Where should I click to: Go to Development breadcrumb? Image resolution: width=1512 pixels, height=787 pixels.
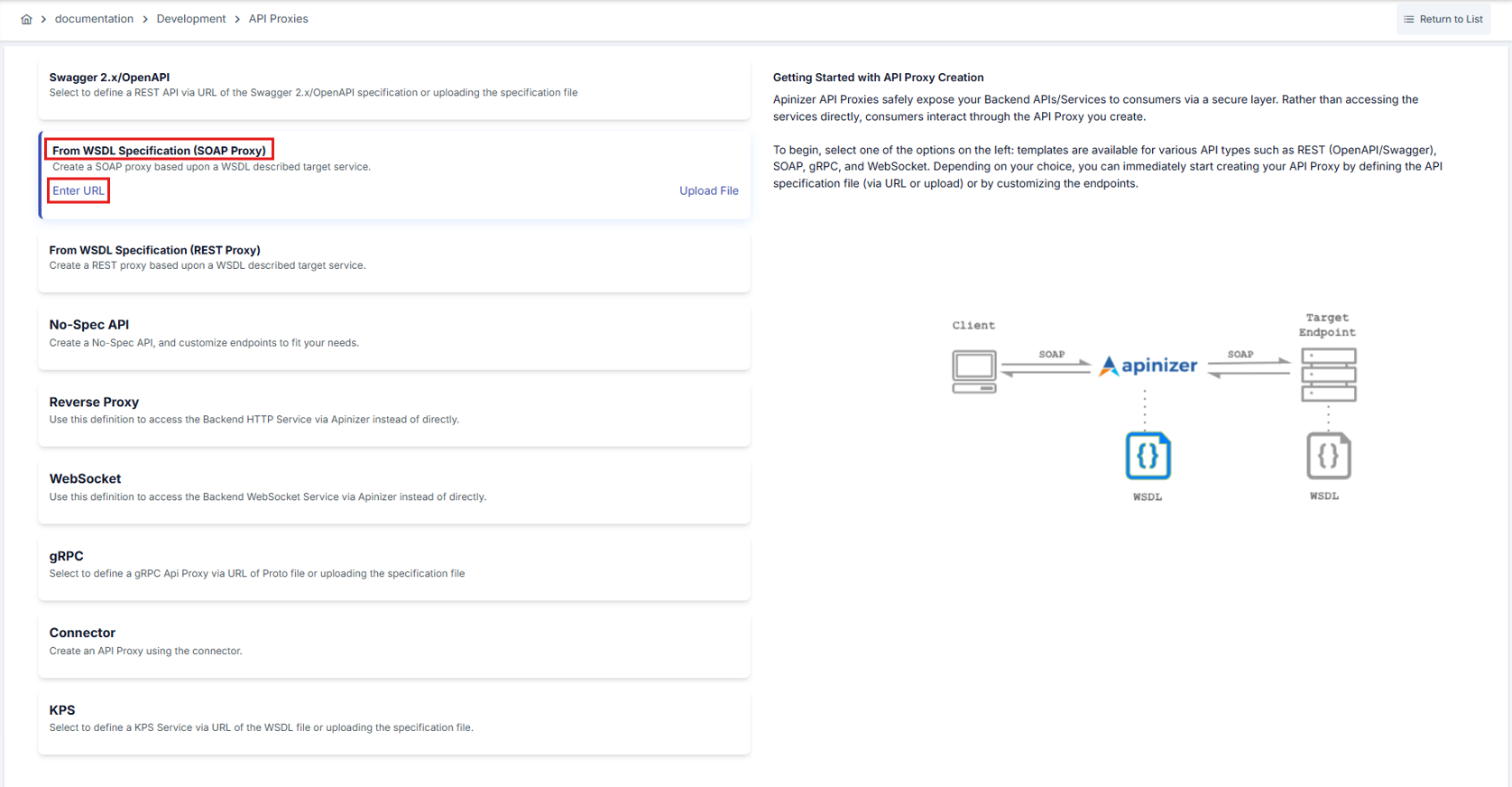(x=191, y=19)
